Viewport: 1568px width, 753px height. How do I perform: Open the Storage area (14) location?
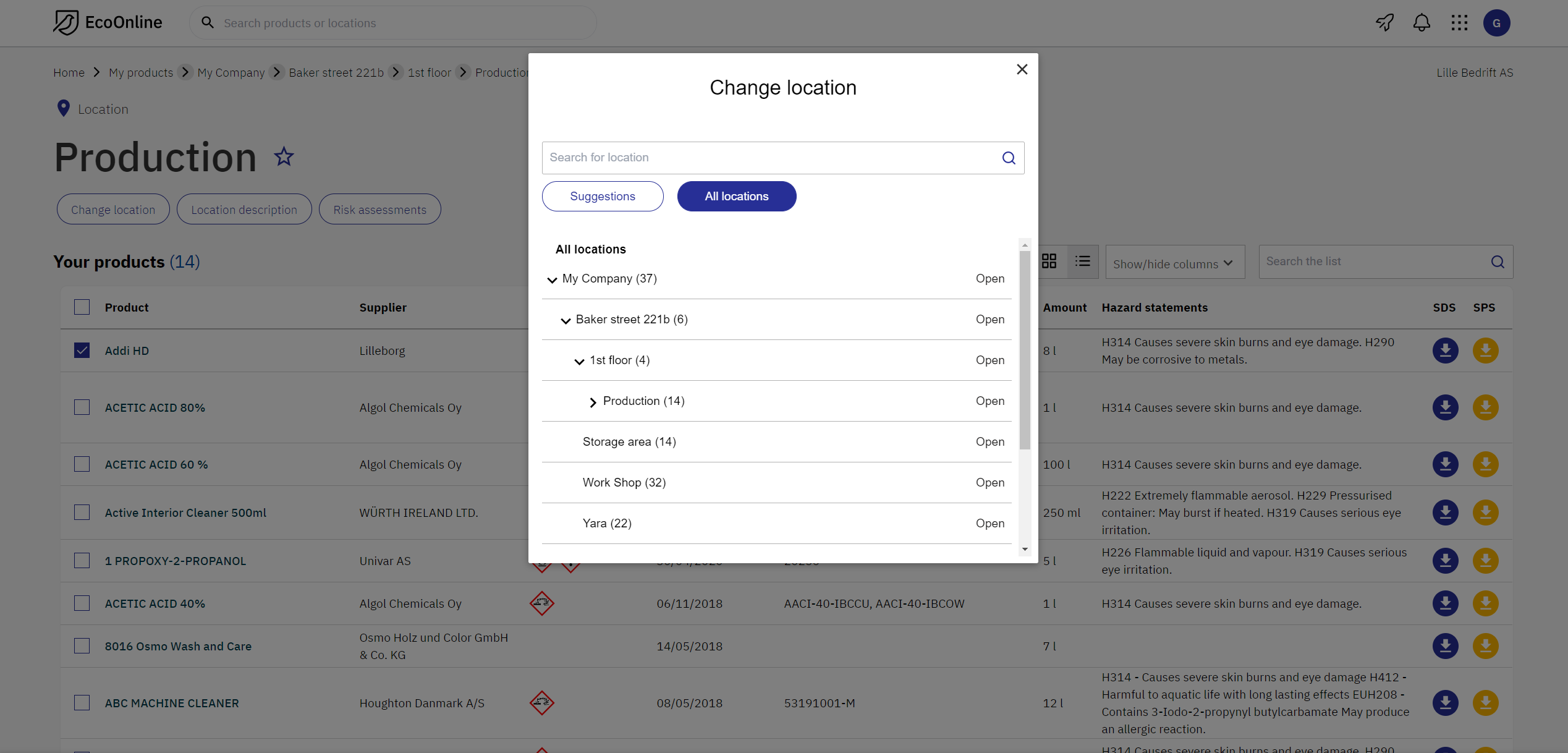pos(990,442)
